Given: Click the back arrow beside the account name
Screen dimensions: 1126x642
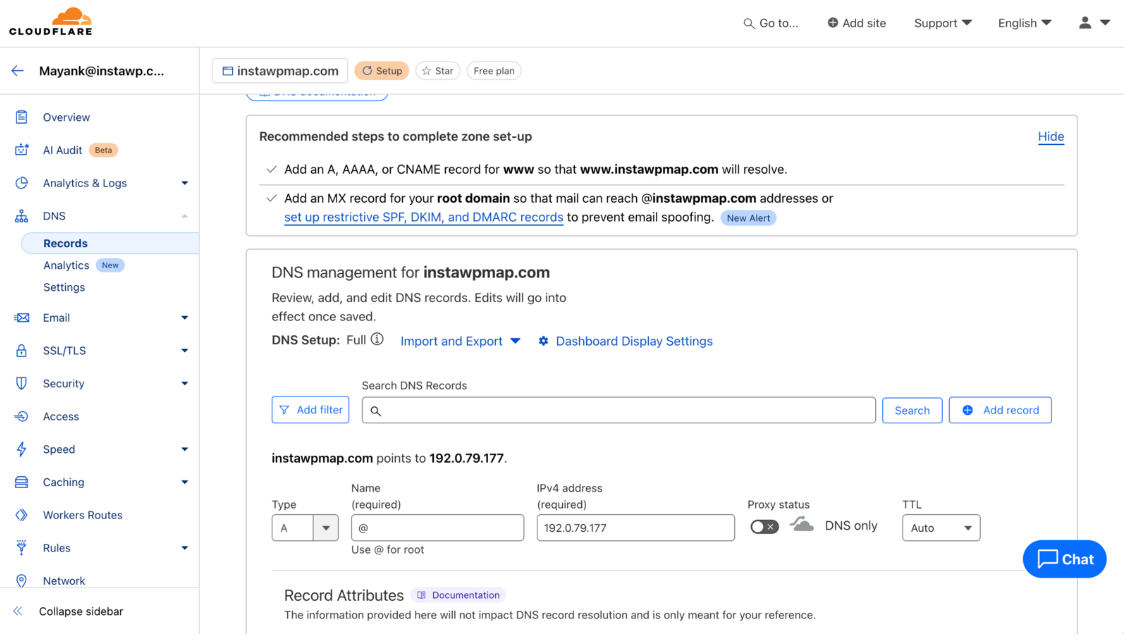Looking at the screenshot, I should 17,70.
